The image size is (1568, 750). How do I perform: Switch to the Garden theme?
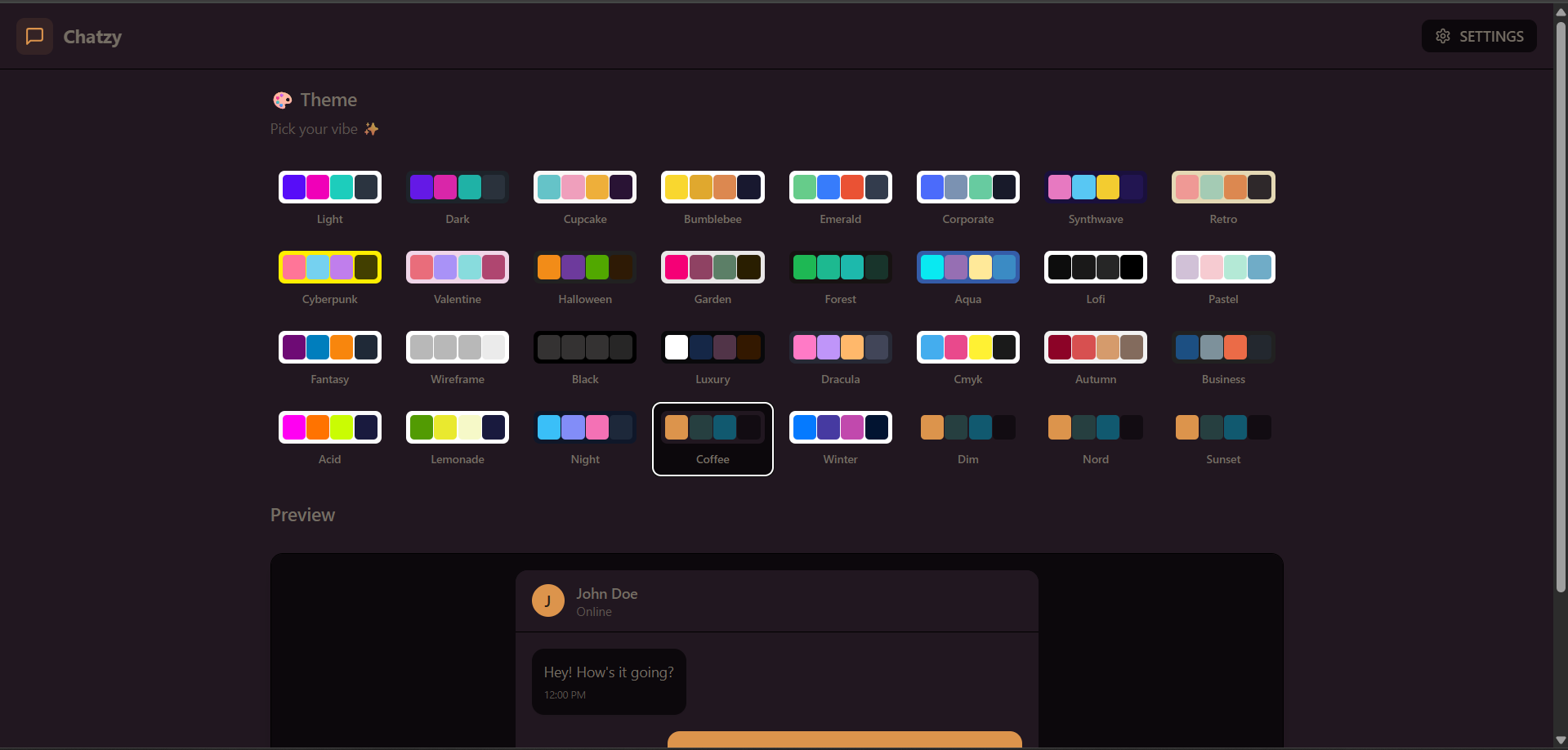tap(713, 279)
